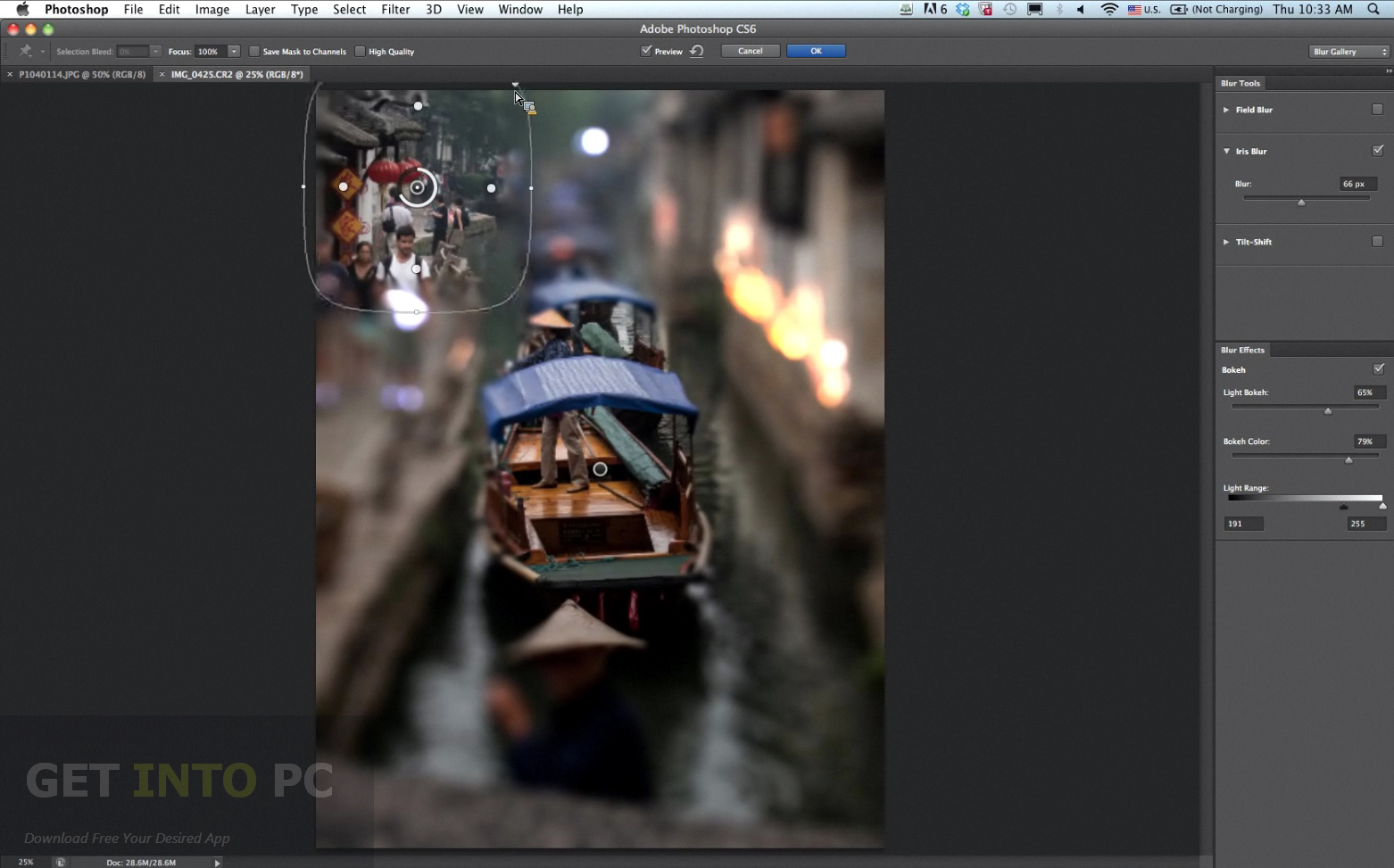Click the reset blur pins icon
Screen dimensions: 1394x868
(x=697, y=51)
